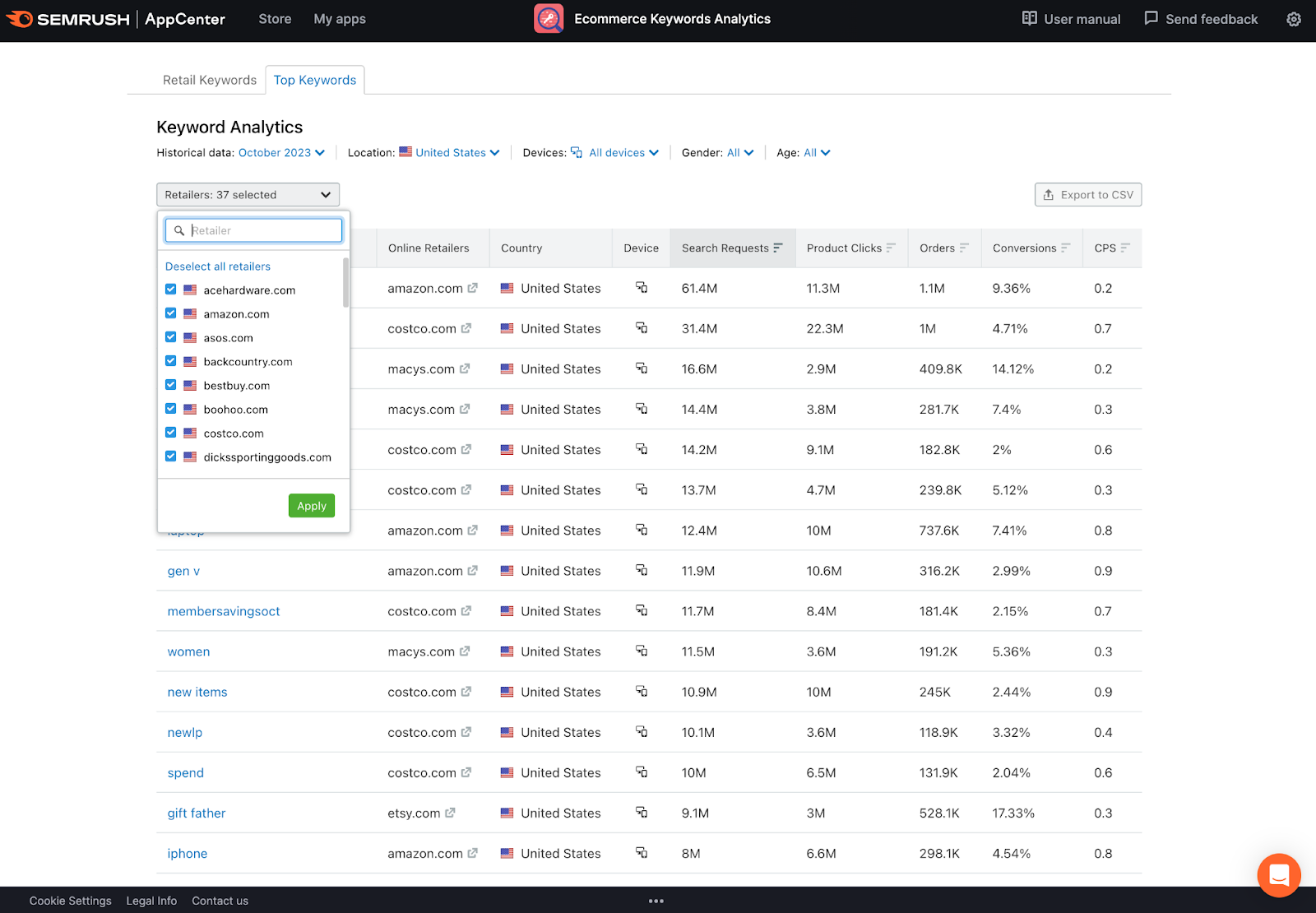This screenshot has height=913, width=1316.
Task: Open the orange chat support bubble
Action: click(1278, 874)
